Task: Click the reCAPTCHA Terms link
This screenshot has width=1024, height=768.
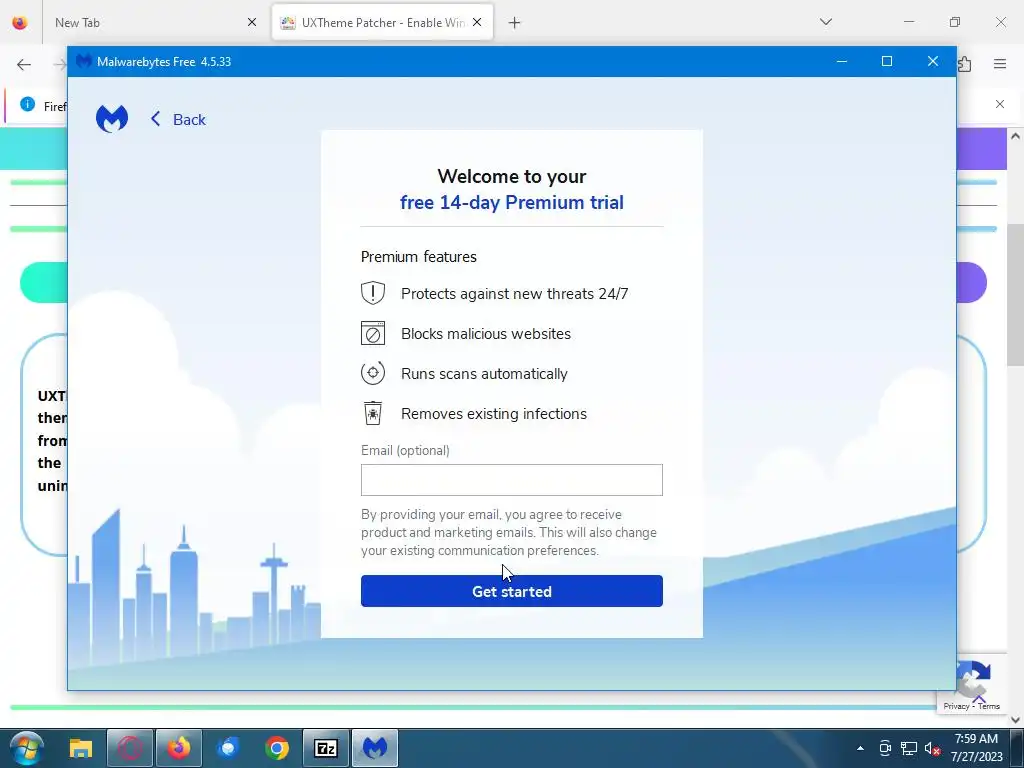Action: 989,706
